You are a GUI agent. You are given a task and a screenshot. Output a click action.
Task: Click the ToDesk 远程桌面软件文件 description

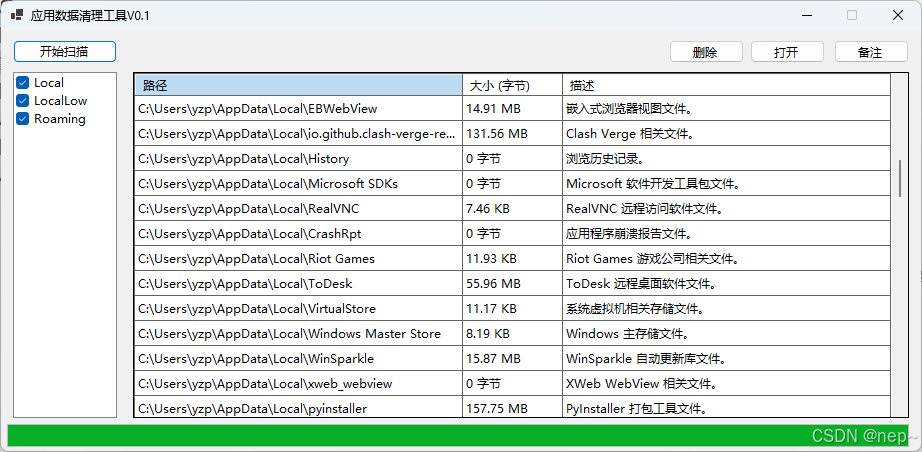click(726, 283)
